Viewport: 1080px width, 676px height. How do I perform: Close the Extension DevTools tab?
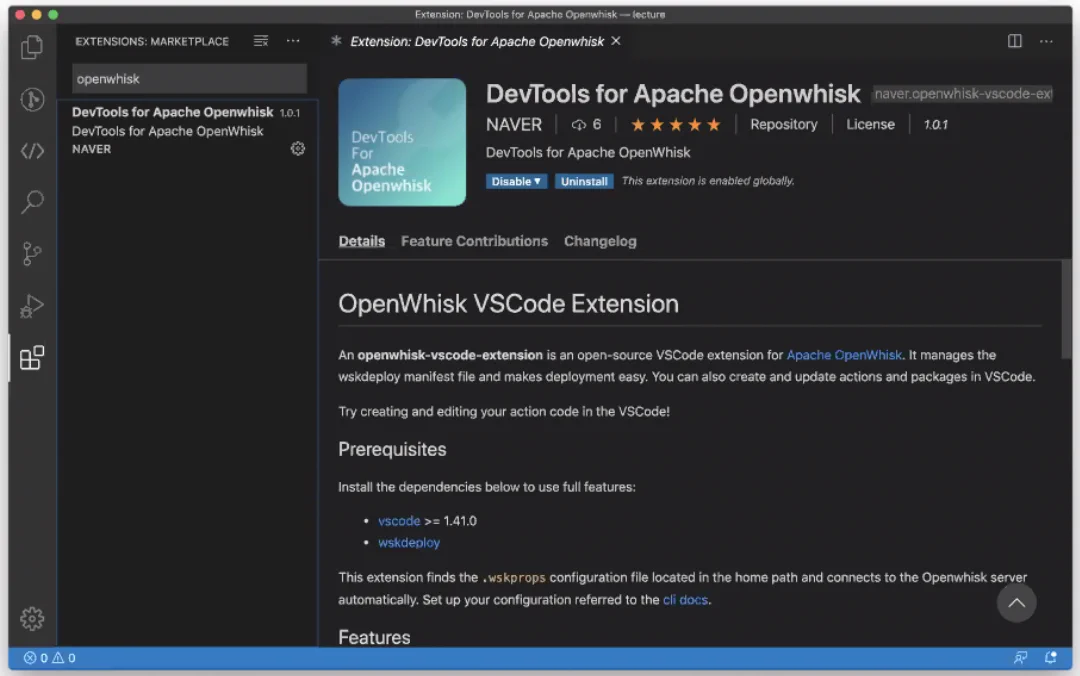[x=616, y=41]
